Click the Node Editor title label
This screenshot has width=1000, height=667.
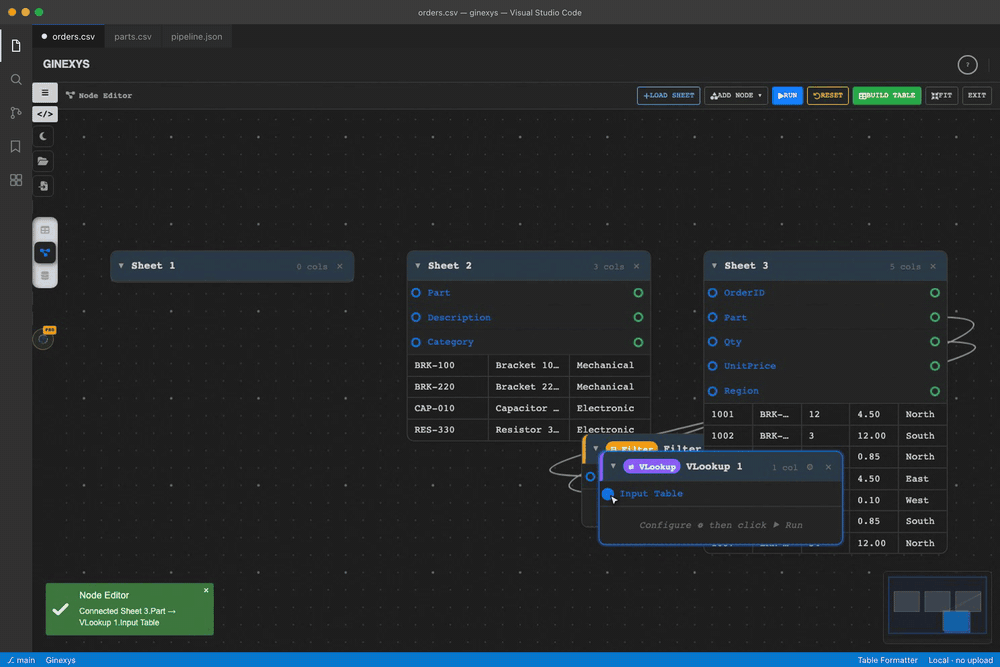[105, 96]
